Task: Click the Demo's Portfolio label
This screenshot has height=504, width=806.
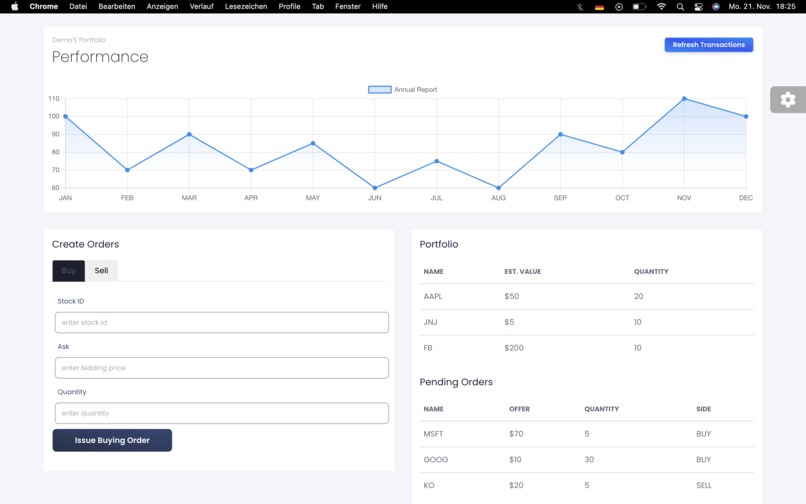Action: (x=79, y=40)
